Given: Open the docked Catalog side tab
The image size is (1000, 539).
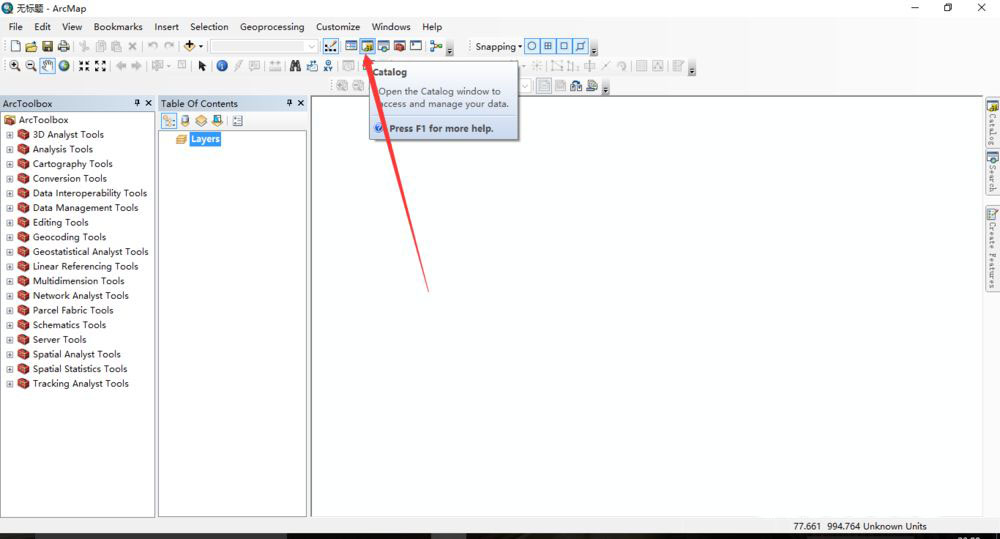Looking at the screenshot, I should click(992, 122).
